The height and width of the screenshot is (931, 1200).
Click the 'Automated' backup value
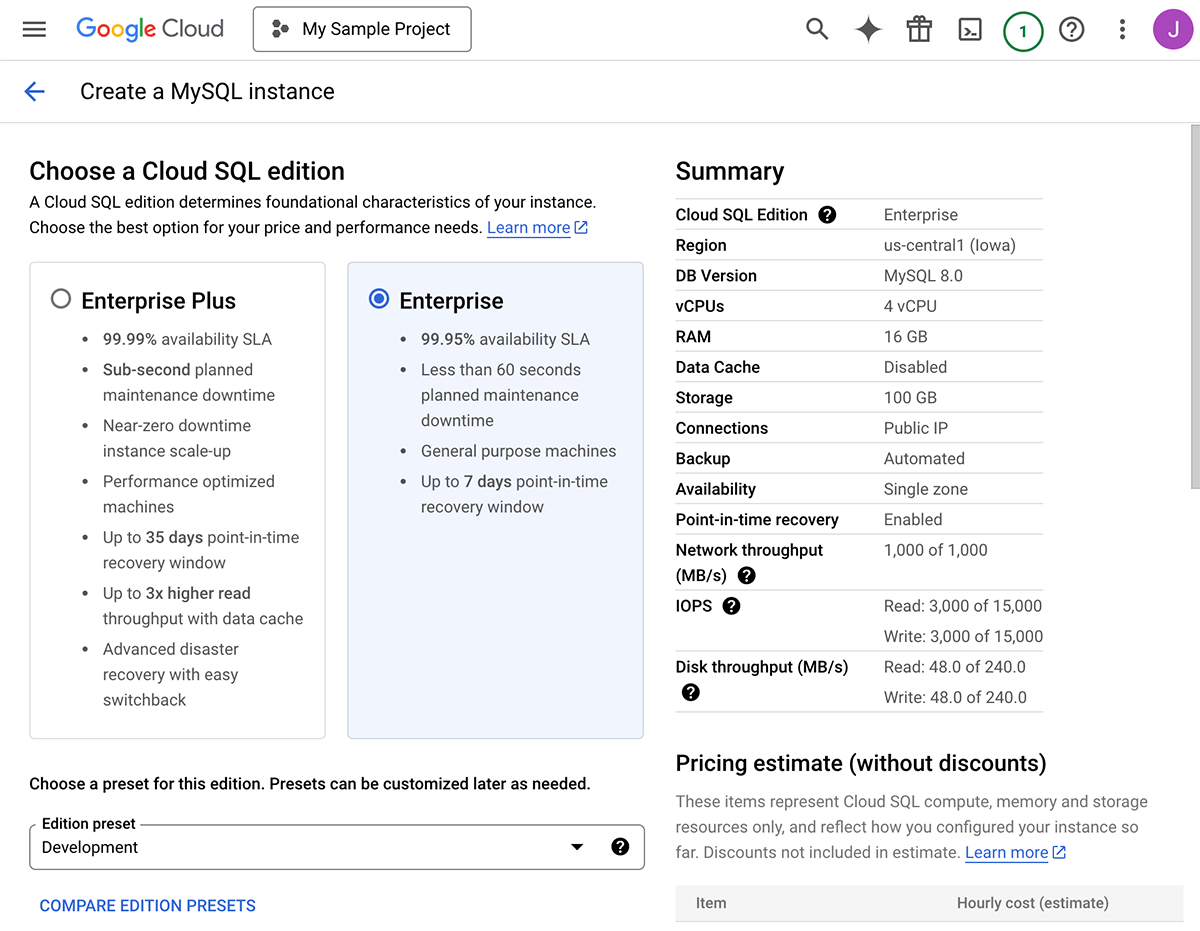point(925,459)
